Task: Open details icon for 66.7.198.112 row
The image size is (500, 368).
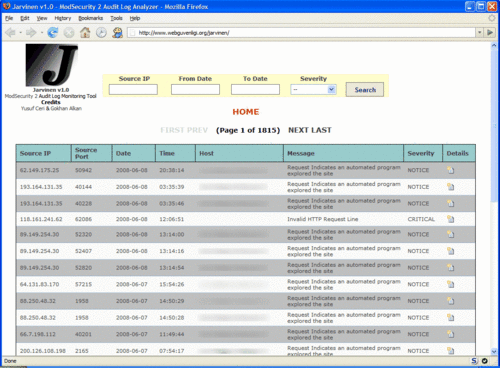Action: click(x=450, y=334)
